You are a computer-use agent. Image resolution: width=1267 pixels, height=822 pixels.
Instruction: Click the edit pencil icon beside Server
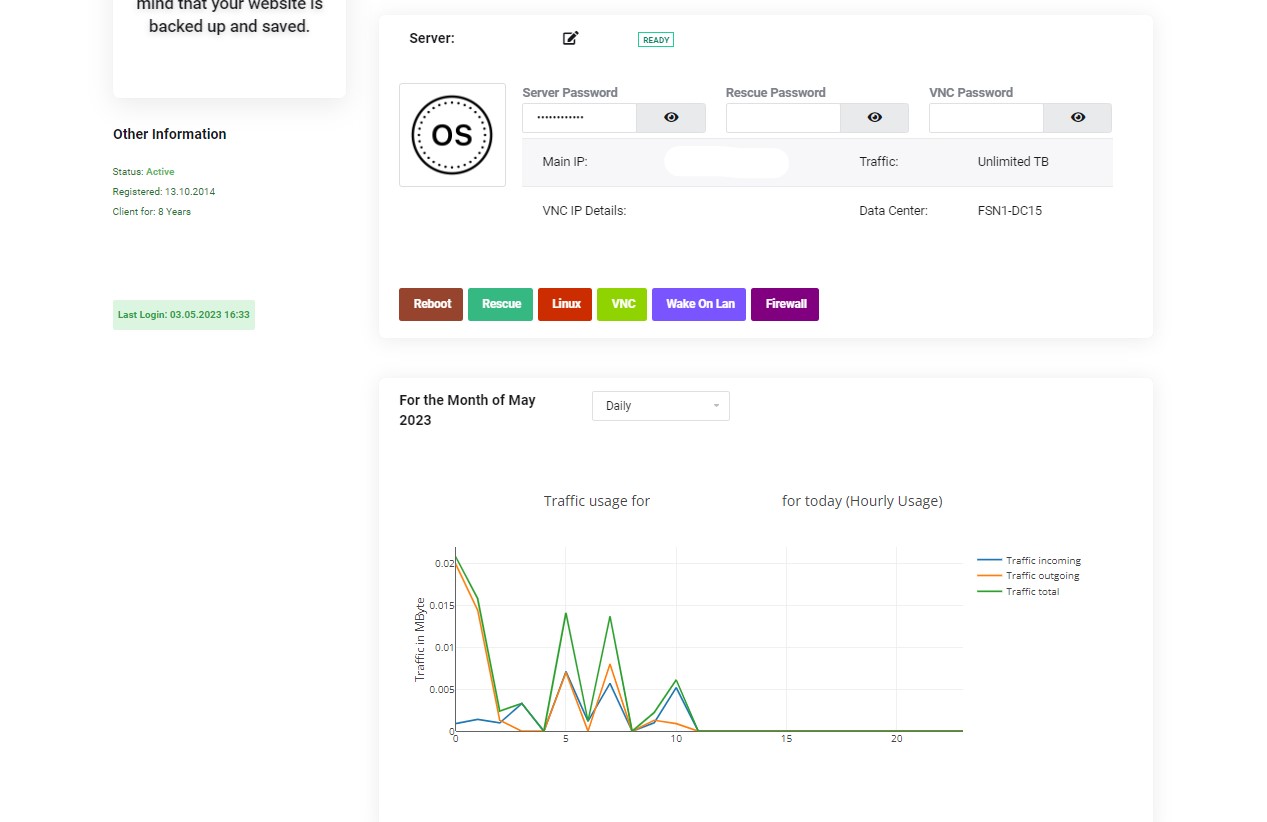(570, 38)
